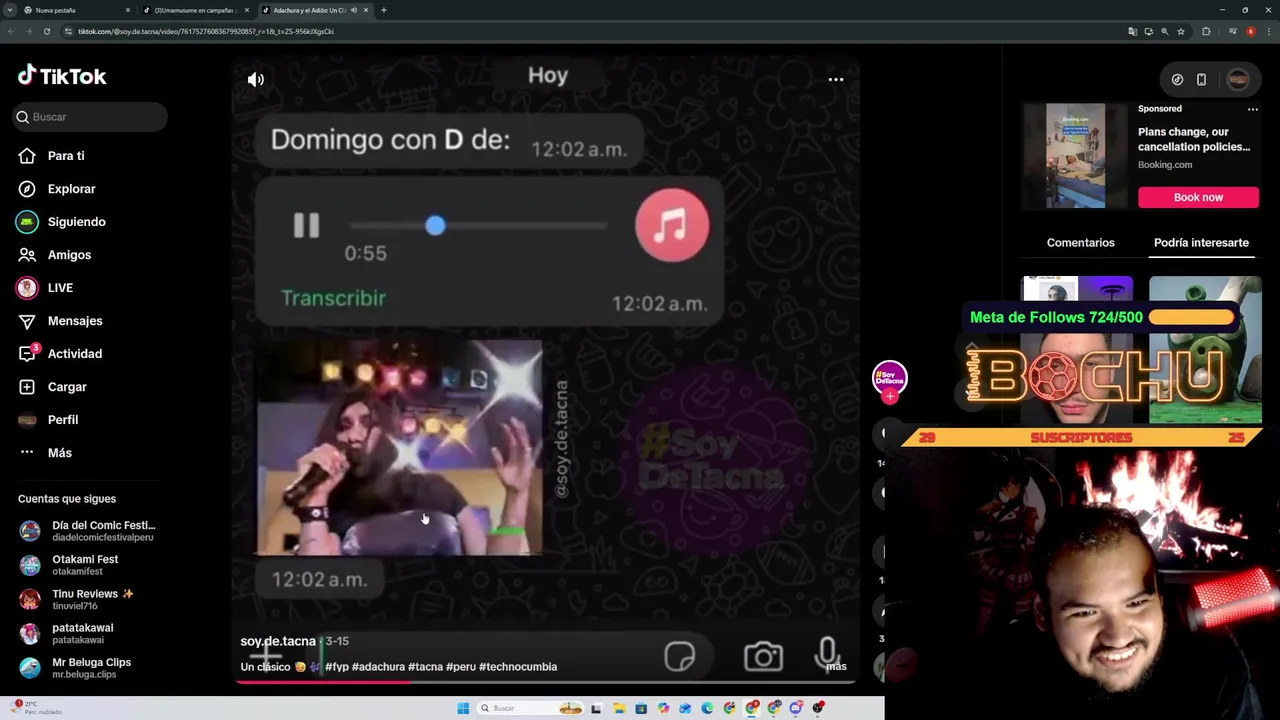1280x720 pixels.
Task: Open the tab search dropdown arrow
Action: (9, 10)
